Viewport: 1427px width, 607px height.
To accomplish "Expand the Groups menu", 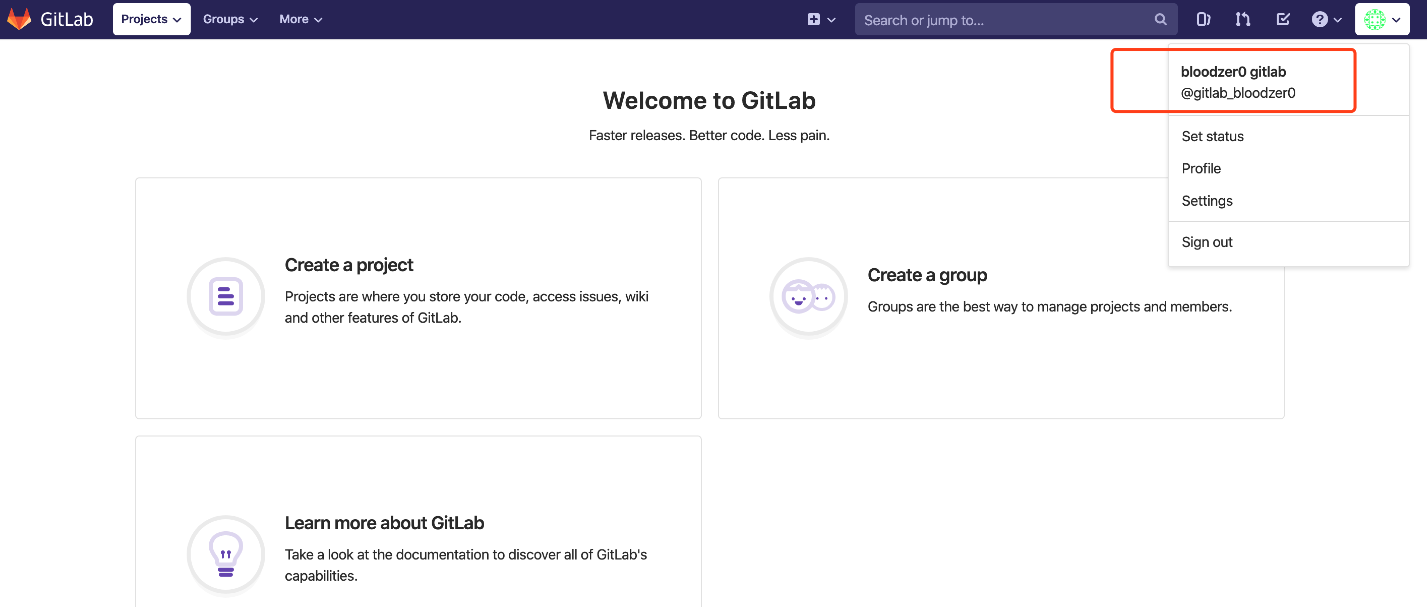I will [x=230, y=19].
